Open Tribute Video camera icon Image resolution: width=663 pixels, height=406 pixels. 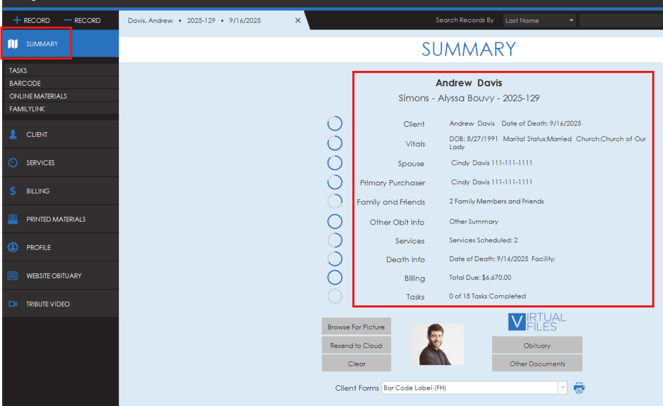tap(13, 304)
